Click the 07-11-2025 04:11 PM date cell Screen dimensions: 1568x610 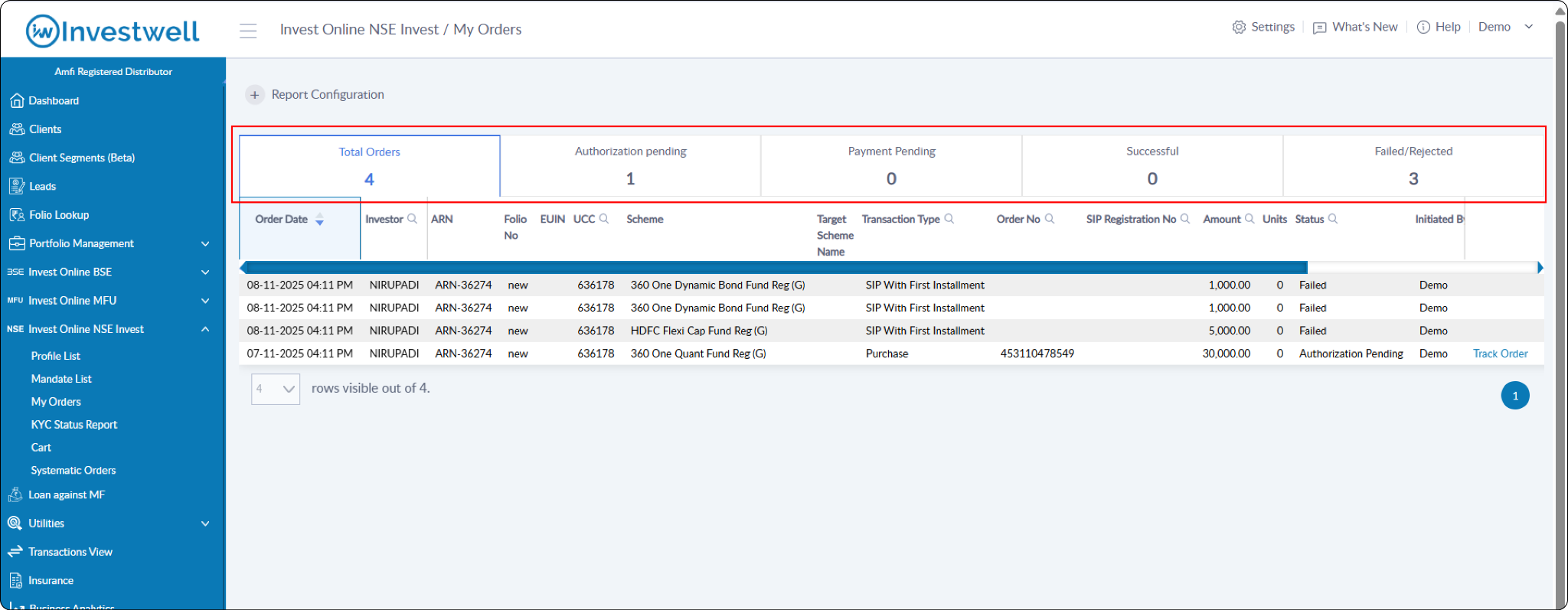point(300,354)
